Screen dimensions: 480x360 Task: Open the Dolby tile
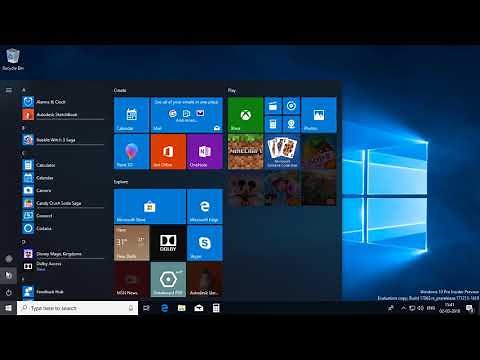(x=168, y=243)
